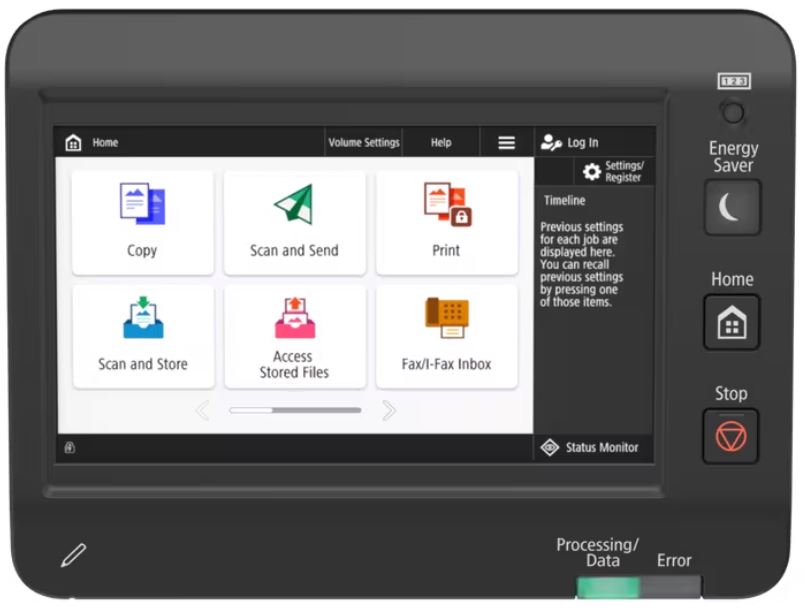Open the Scan and Send function

[x=294, y=222]
